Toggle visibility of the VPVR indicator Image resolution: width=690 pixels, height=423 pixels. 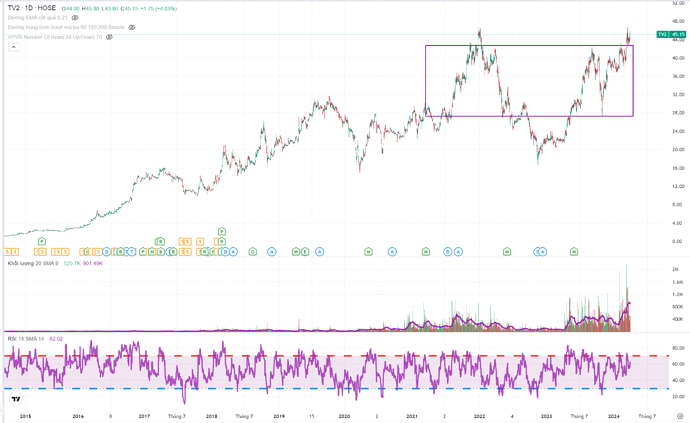109,37
